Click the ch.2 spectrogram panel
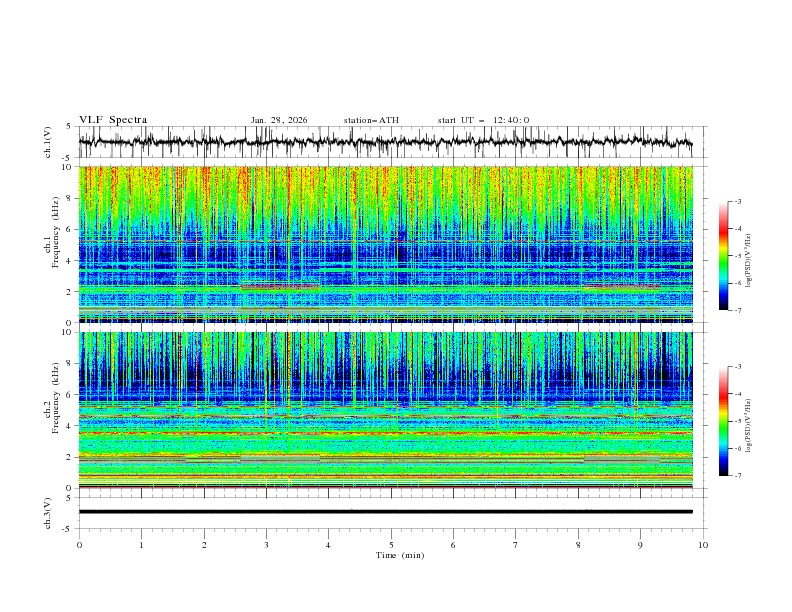792x612 pixels. pos(385,410)
